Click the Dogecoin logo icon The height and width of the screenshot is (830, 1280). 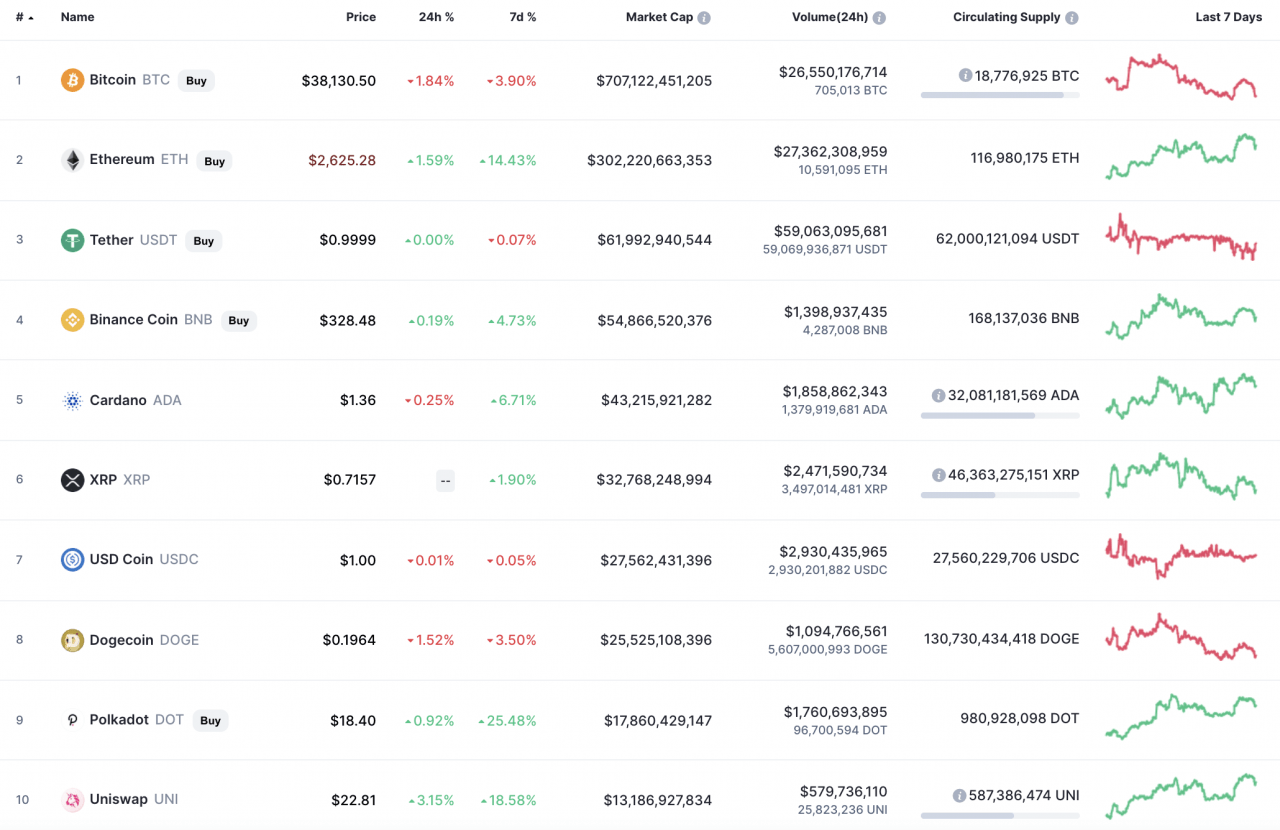click(x=72, y=640)
